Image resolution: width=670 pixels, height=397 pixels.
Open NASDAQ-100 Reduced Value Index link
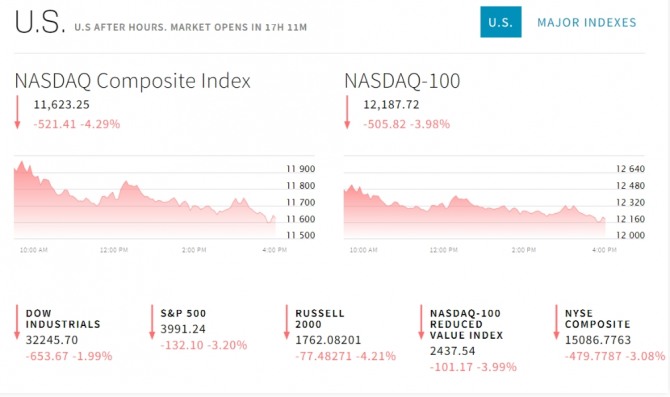pos(465,324)
